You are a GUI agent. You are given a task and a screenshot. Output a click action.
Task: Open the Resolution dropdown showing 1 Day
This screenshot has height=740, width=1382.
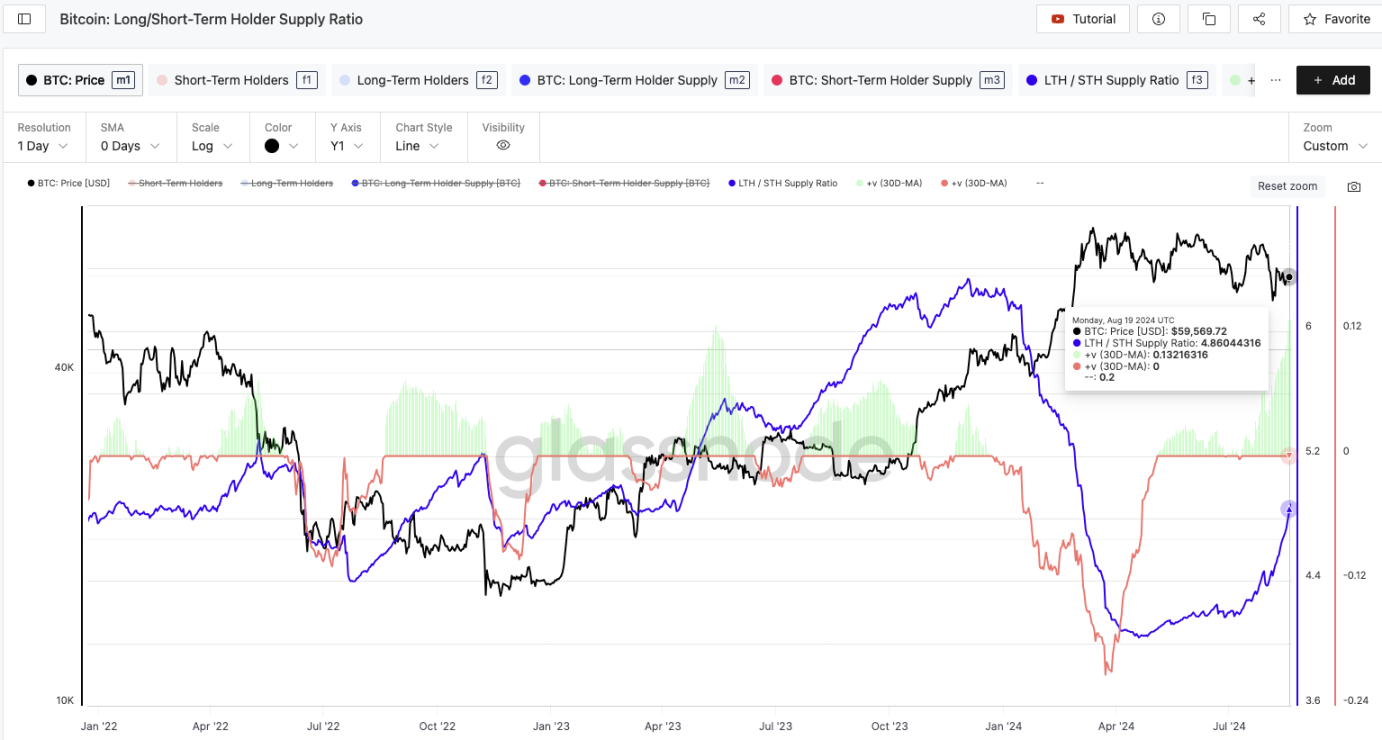(x=40, y=144)
